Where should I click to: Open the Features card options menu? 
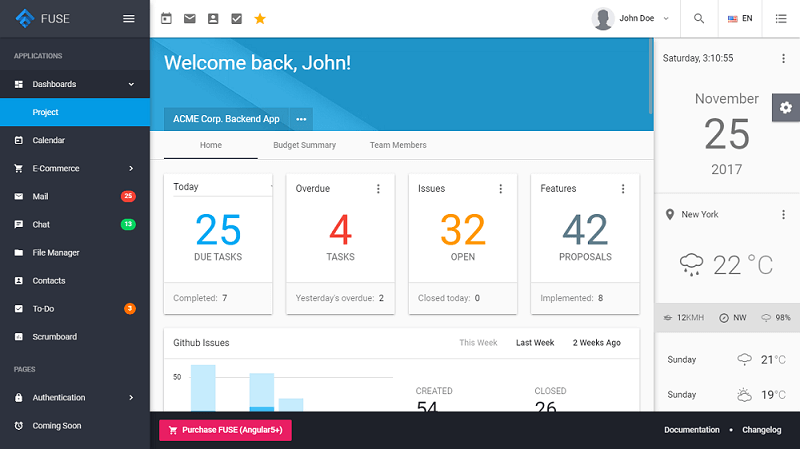tap(623, 189)
